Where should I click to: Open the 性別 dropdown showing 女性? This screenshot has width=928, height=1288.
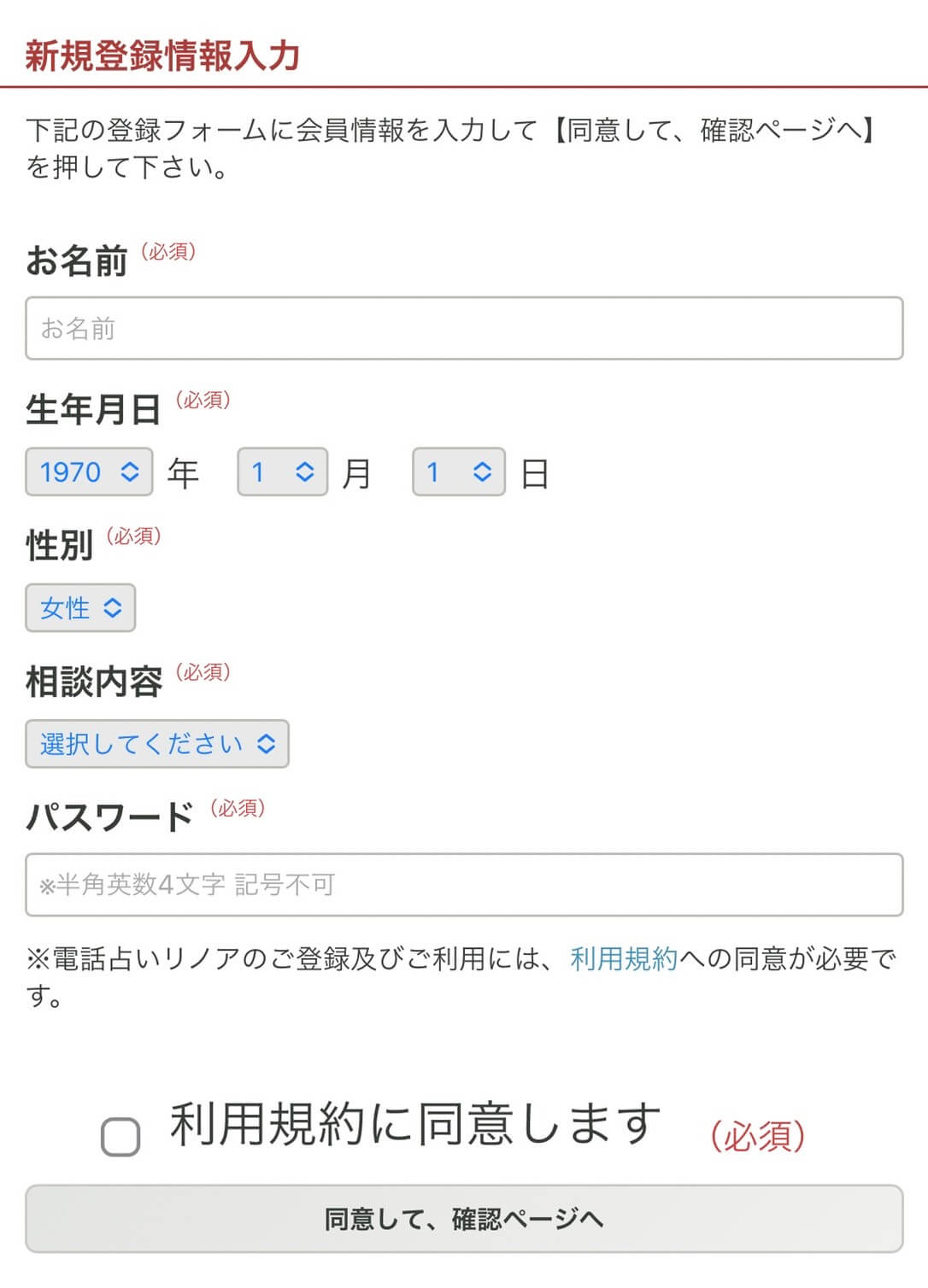click(x=80, y=608)
